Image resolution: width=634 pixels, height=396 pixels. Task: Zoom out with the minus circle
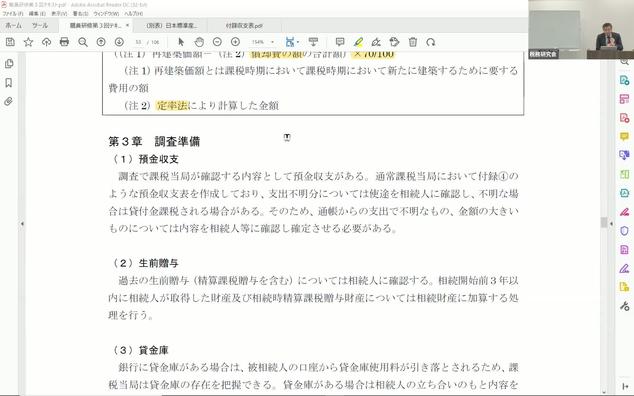tap(217, 42)
